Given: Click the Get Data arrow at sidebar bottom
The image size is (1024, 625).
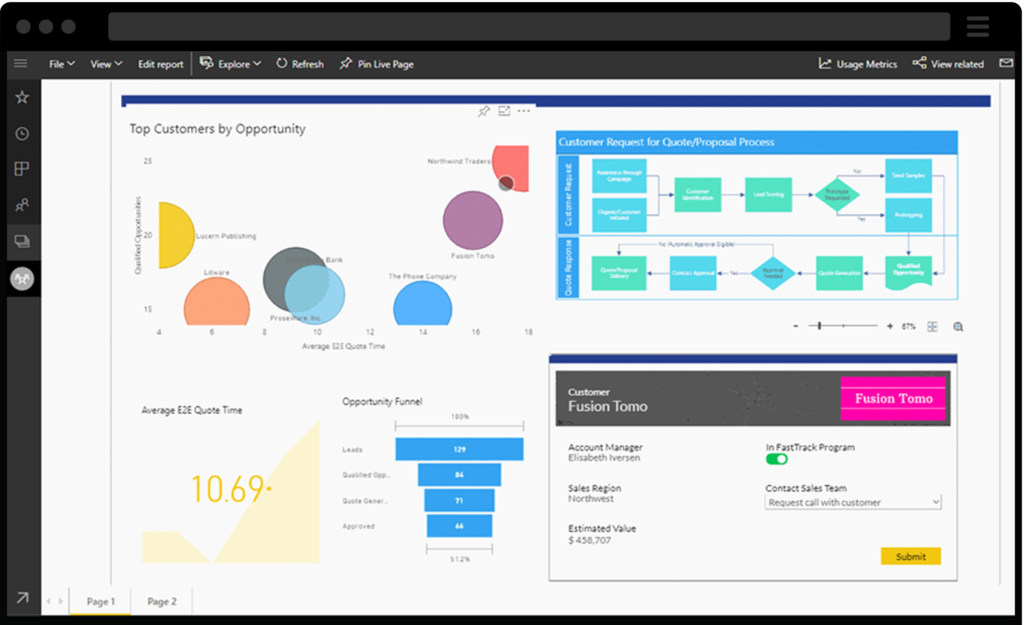Looking at the screenshot, I should 22,598.
